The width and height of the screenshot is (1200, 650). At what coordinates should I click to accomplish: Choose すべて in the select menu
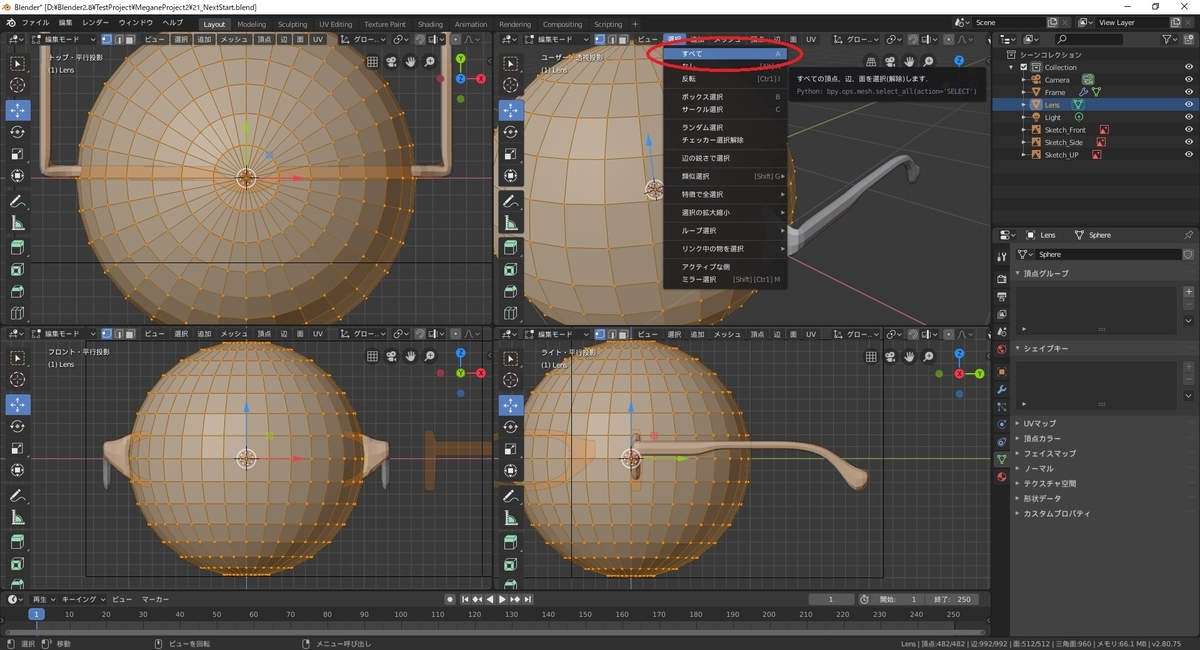pyautogui.click(x=725, y=53)
